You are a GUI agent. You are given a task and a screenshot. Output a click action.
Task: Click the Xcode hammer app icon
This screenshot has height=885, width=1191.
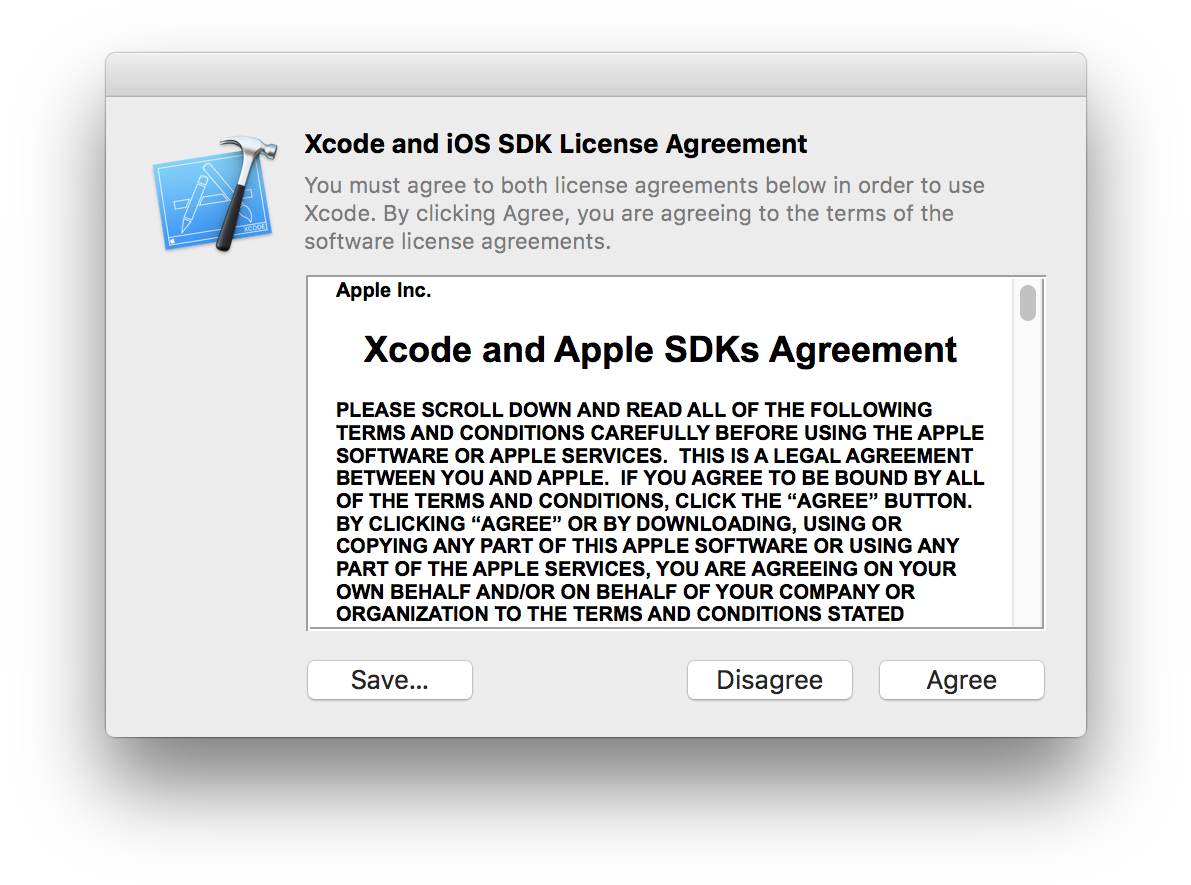tap(216, 194)
